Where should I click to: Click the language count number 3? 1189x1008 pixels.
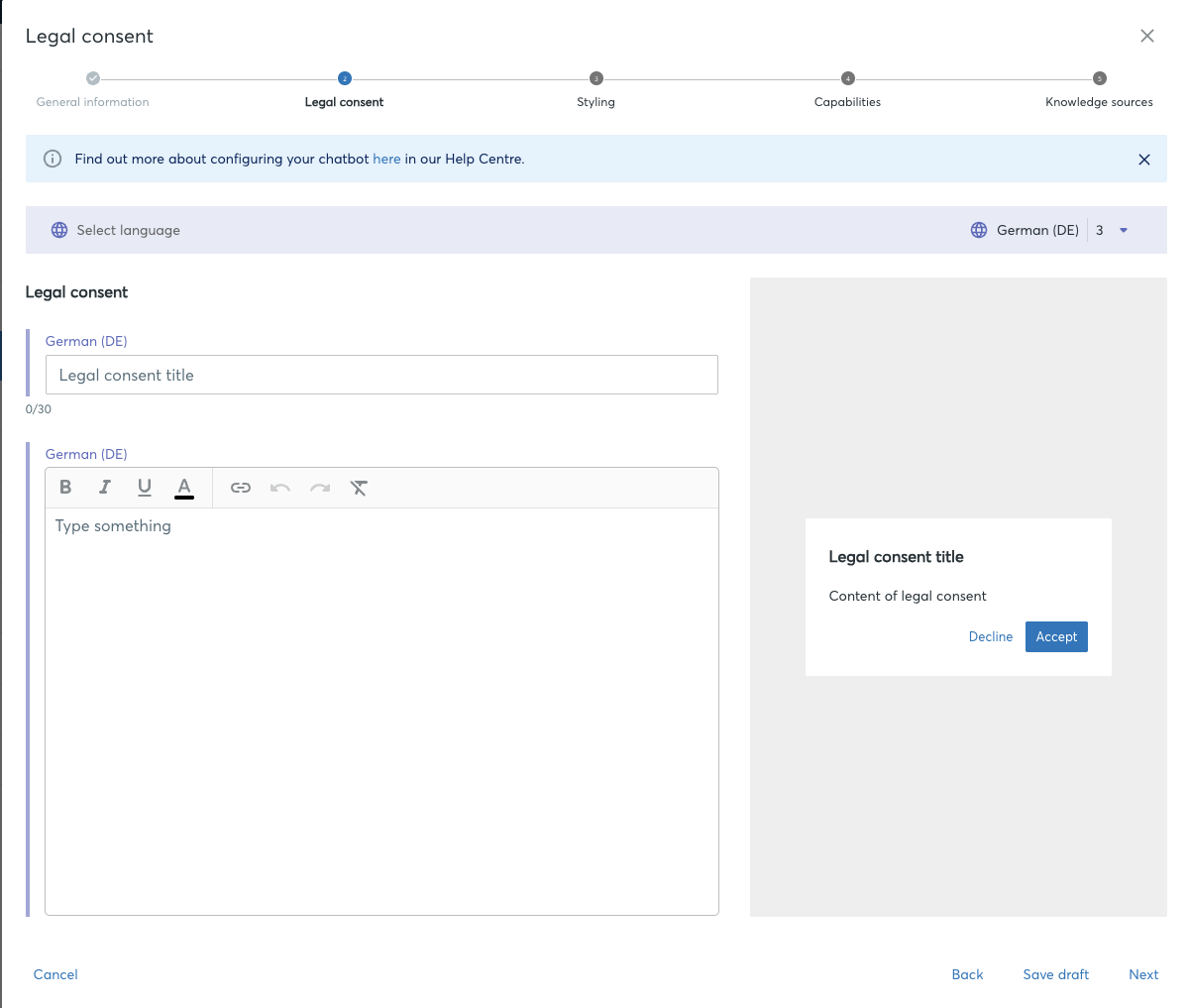tap(1099, 230)
